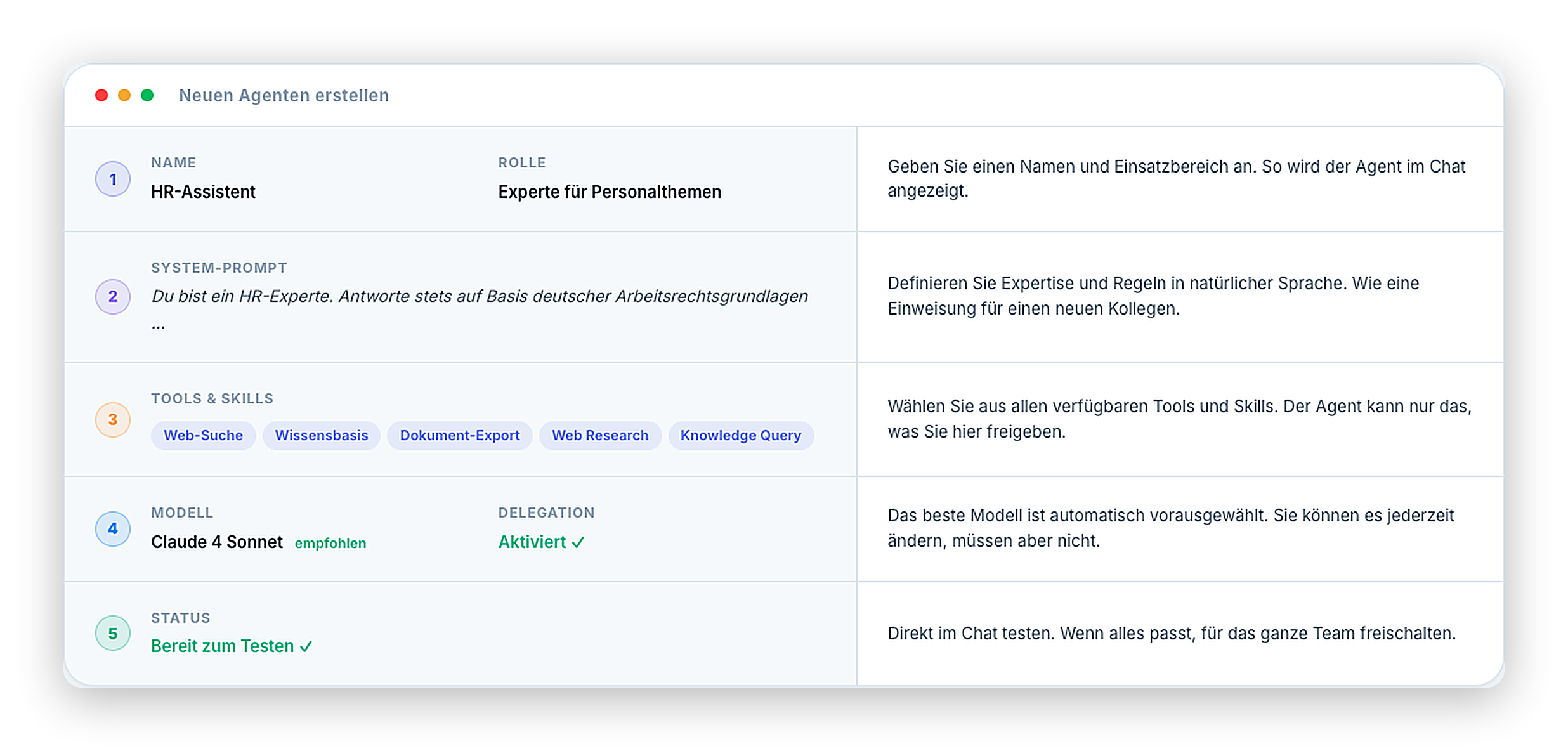This screenshot has height=751, width=1568.
Task: Edit the HR-Assistent name field
Action: pos(203,192)
